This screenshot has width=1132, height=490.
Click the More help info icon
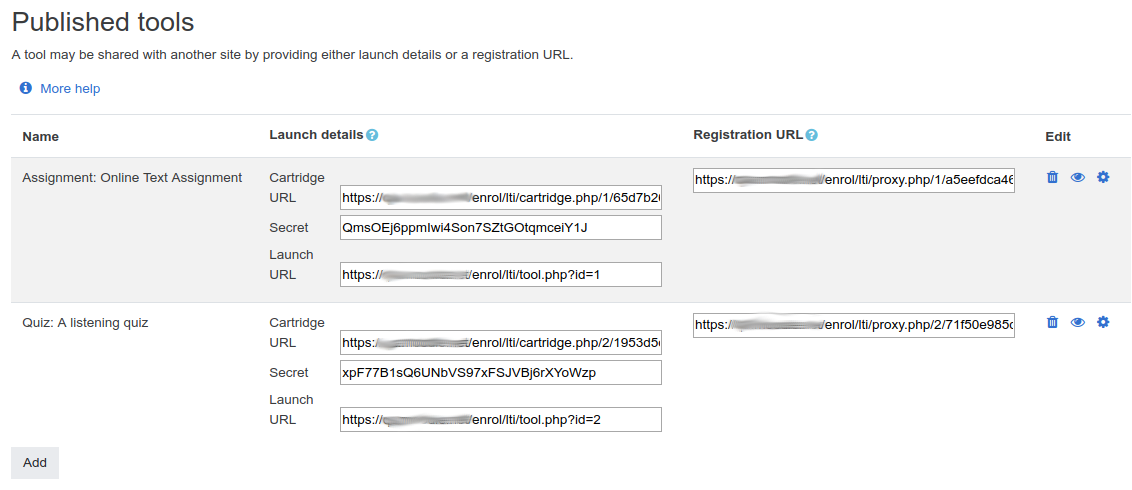(26, 88)
